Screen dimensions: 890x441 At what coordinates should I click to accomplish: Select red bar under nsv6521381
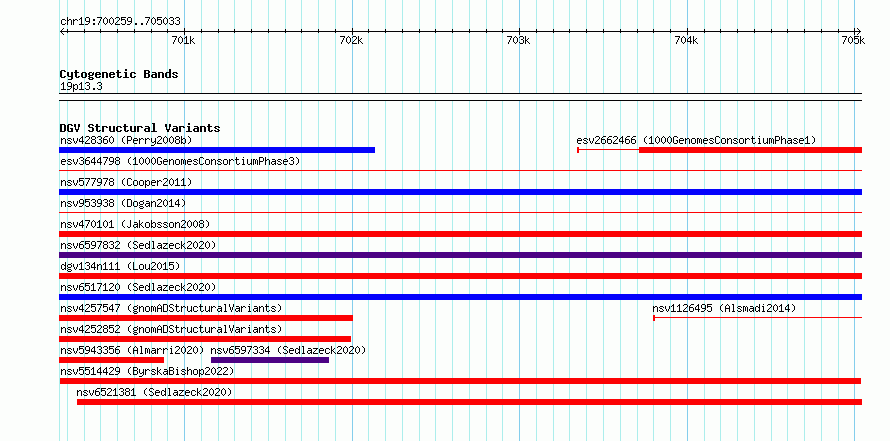(x=469, y=402)
